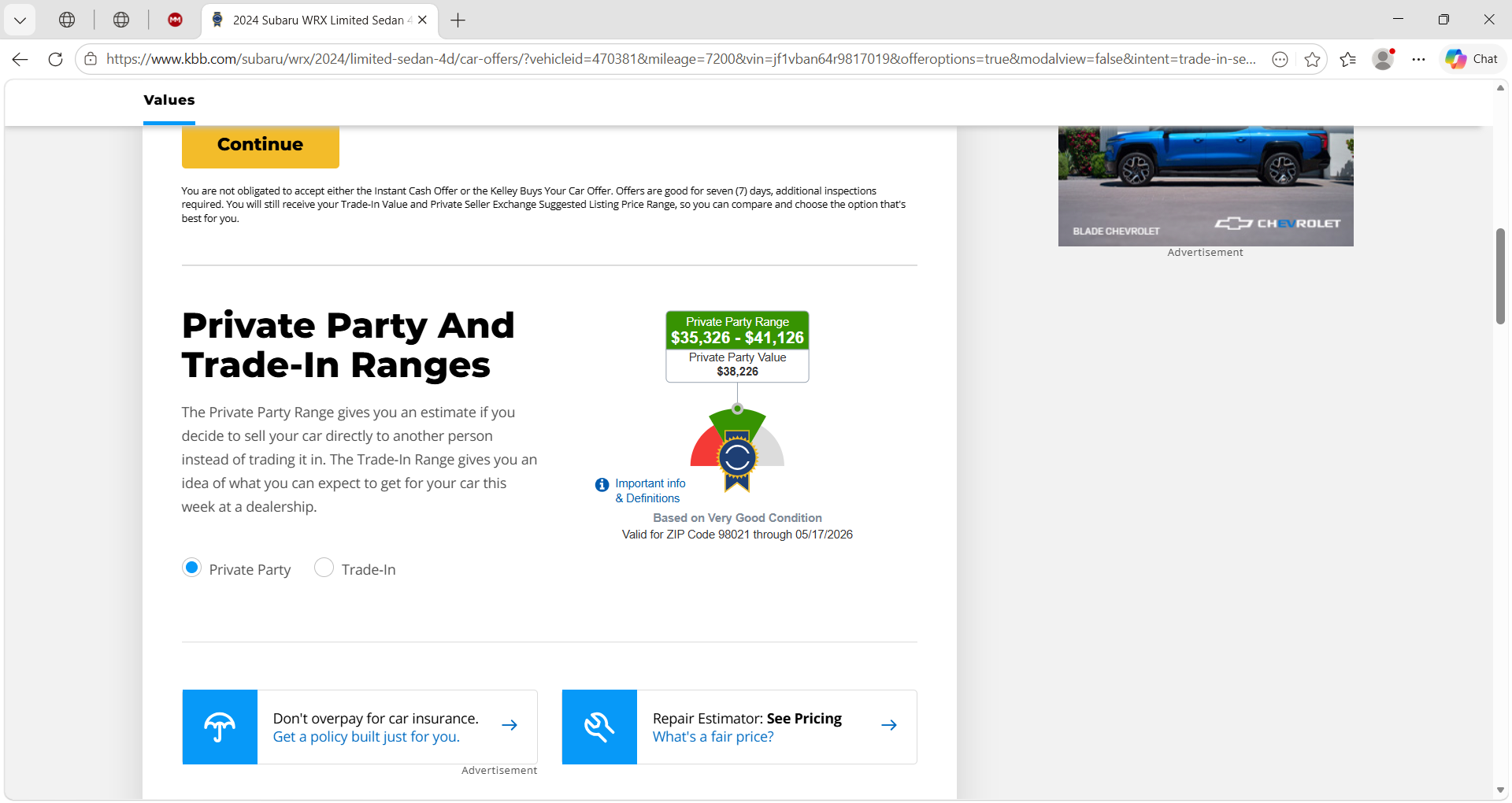The image size is (1512, 803).
Task: Open the face icon in the address bar
Action: (x=1280, y=59)
